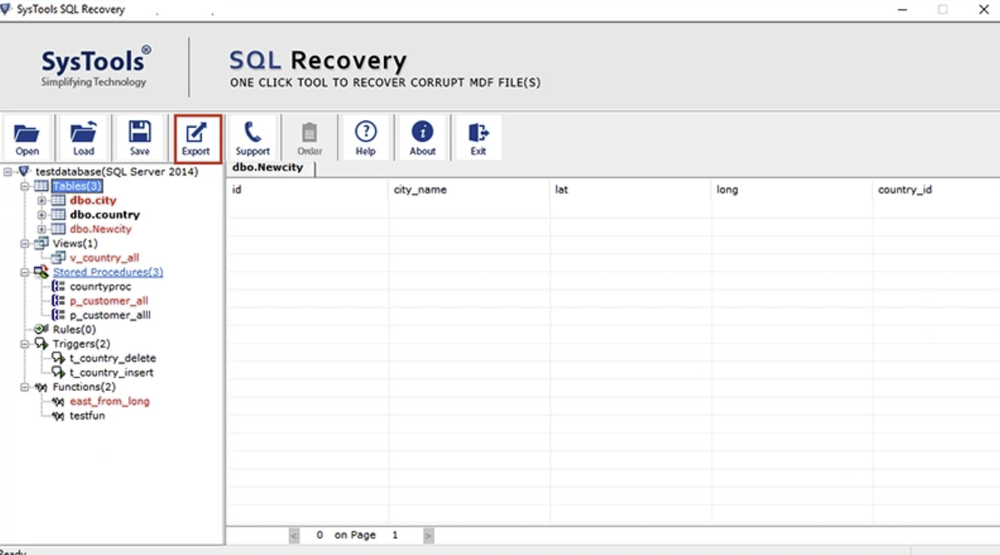Click the Open toolbar icon

point(27,133)
